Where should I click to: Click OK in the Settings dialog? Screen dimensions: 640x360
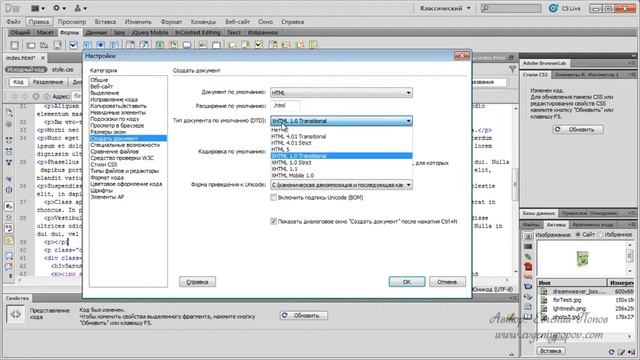[x=407, y=282]
